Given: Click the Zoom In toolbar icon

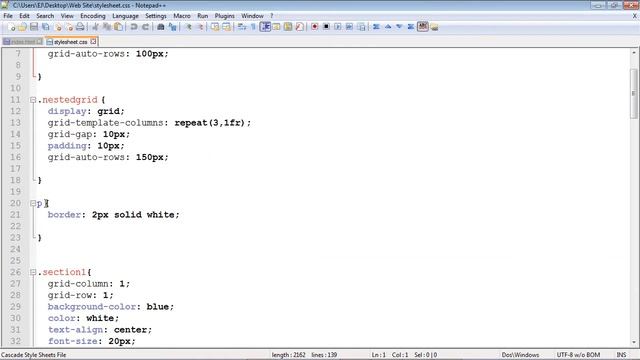Looking at the screenshot, I should (188, 27).
